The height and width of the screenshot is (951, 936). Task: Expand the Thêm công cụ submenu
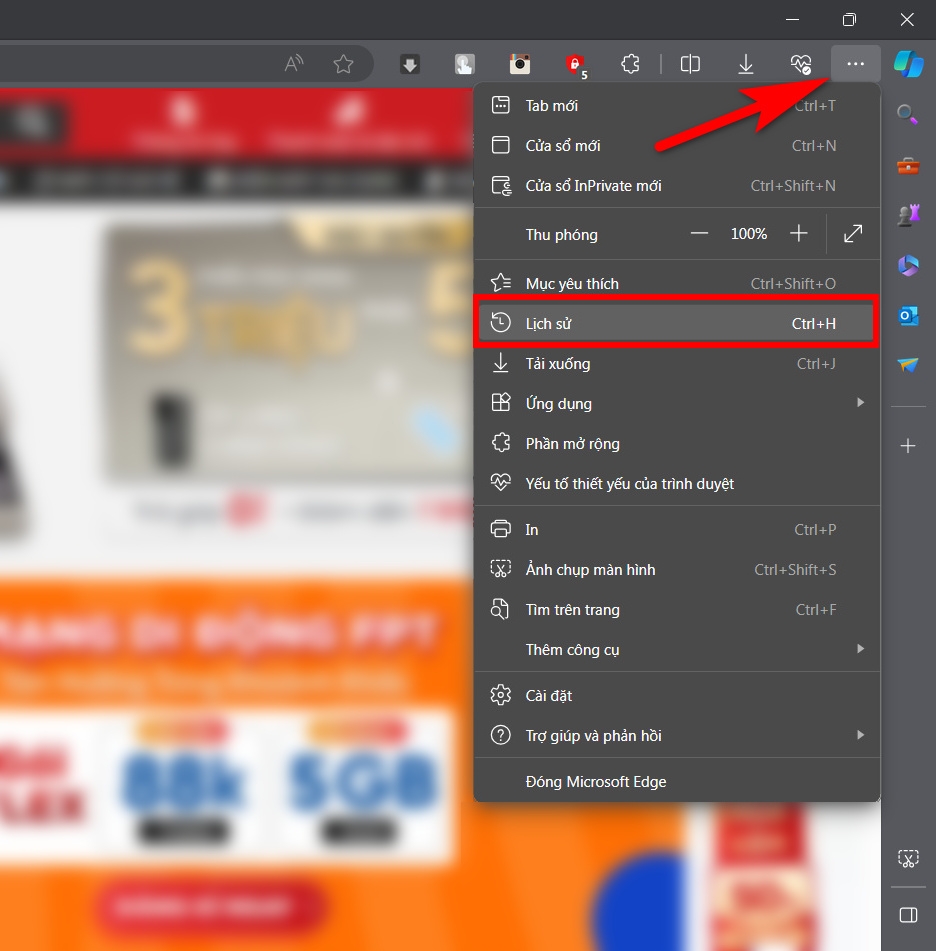tap(675, 650)
